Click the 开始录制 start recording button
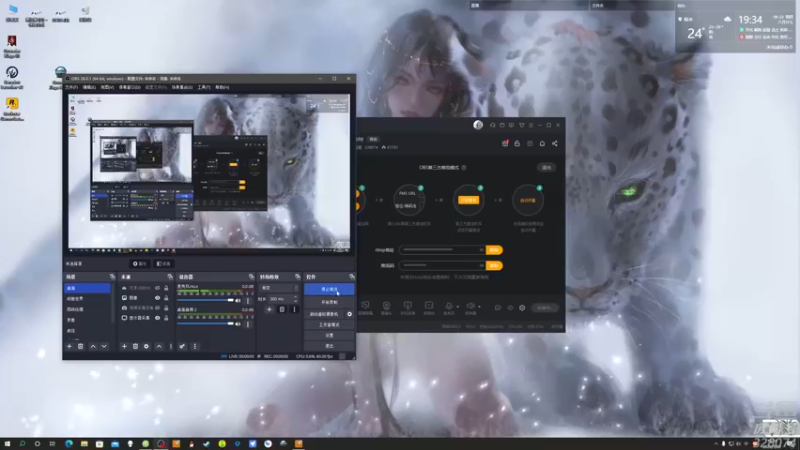Screen dimensions: 800x450 pos(329,302)
